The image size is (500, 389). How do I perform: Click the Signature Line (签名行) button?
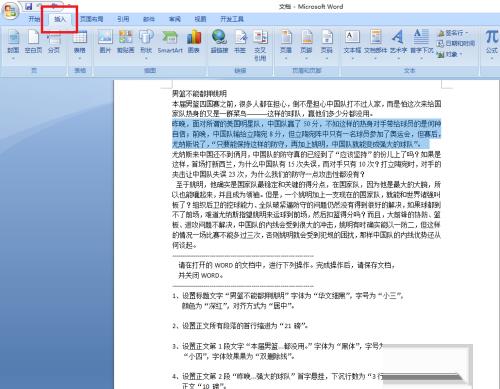click(453, 33)
